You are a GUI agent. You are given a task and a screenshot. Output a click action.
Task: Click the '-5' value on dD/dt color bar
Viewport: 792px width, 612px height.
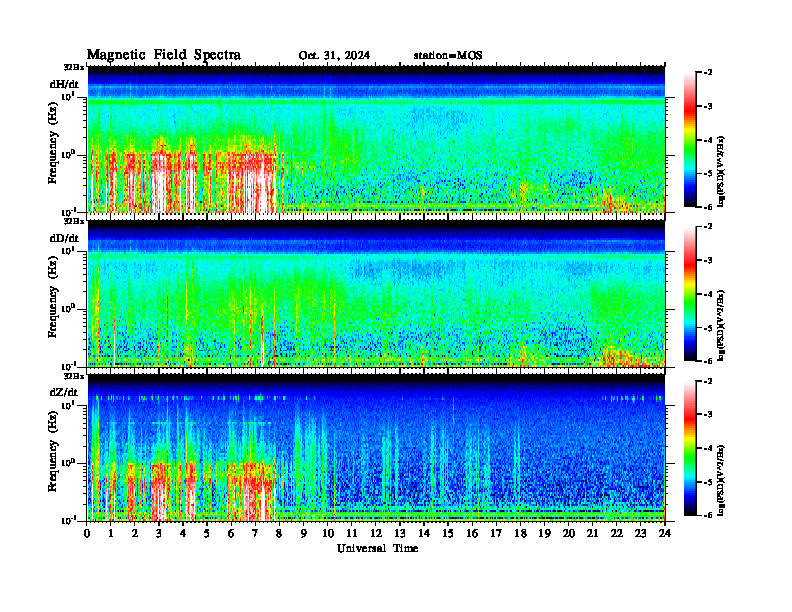coord(708,328)
